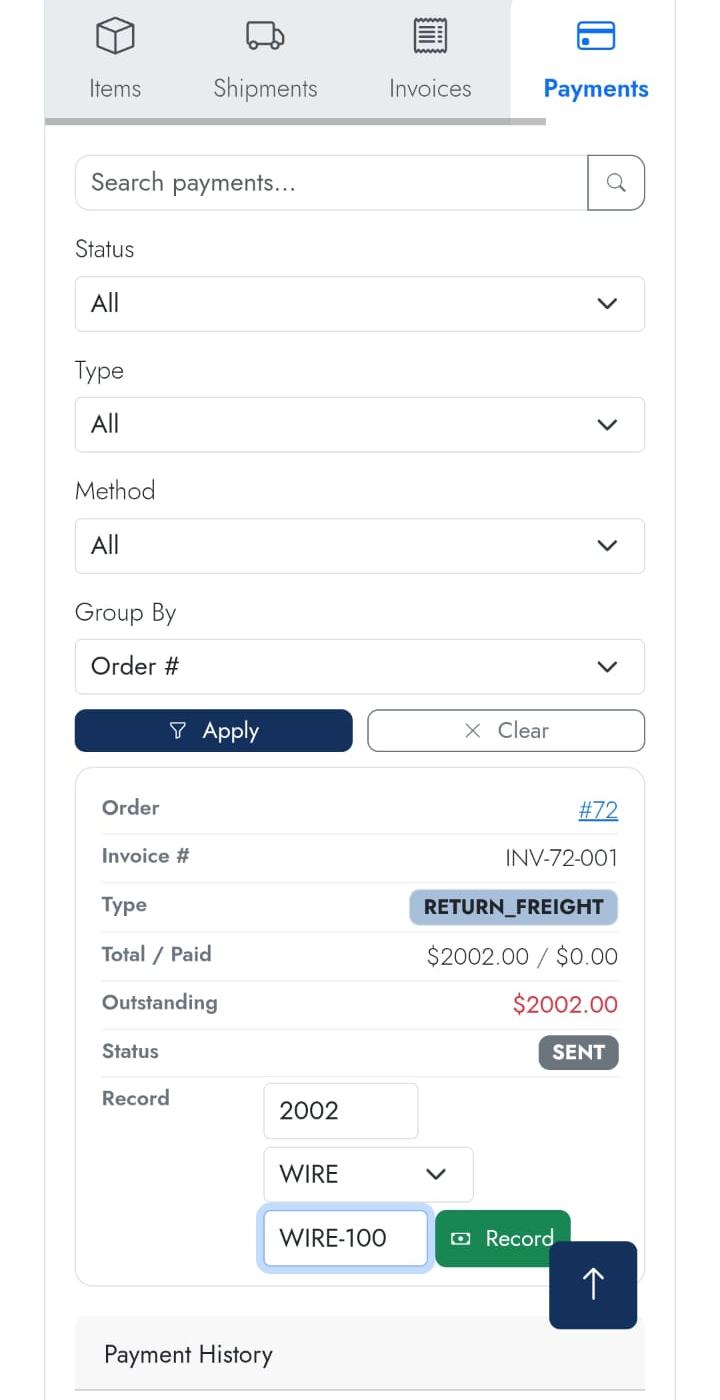The width and height of the screenshot is (720, 1400).
Task: Open the Method filter dropdown
Action: tap(360, 545)
